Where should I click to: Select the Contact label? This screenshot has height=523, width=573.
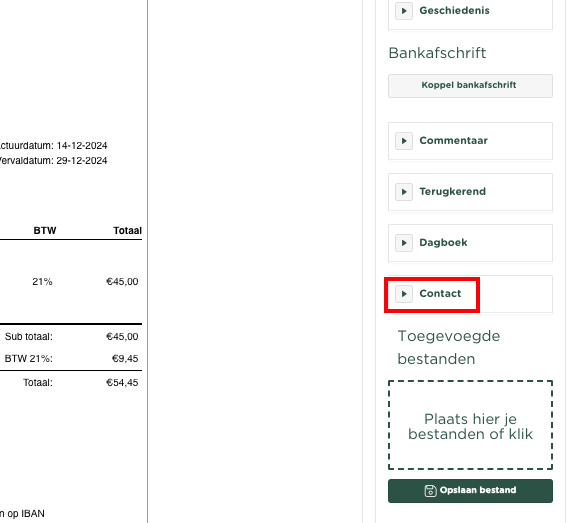pos(440,293)
